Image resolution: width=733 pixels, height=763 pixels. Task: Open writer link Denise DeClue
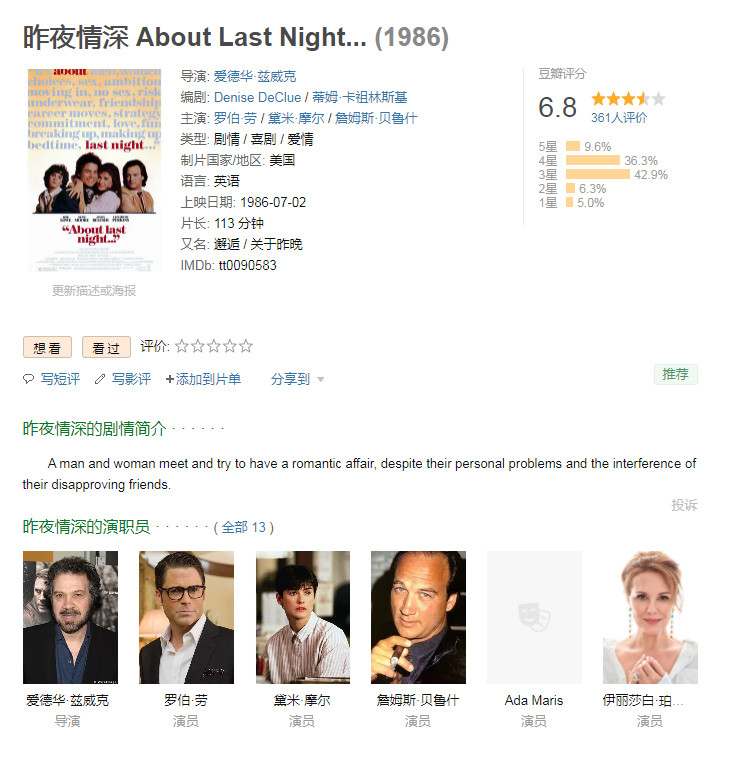(x=257, y=97)
